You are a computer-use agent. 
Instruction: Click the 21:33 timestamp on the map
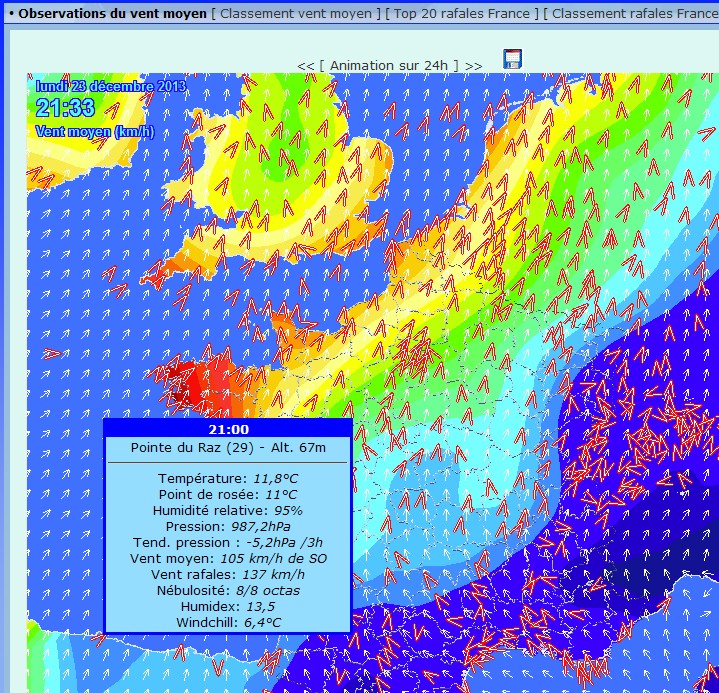[x=65, y=108]
